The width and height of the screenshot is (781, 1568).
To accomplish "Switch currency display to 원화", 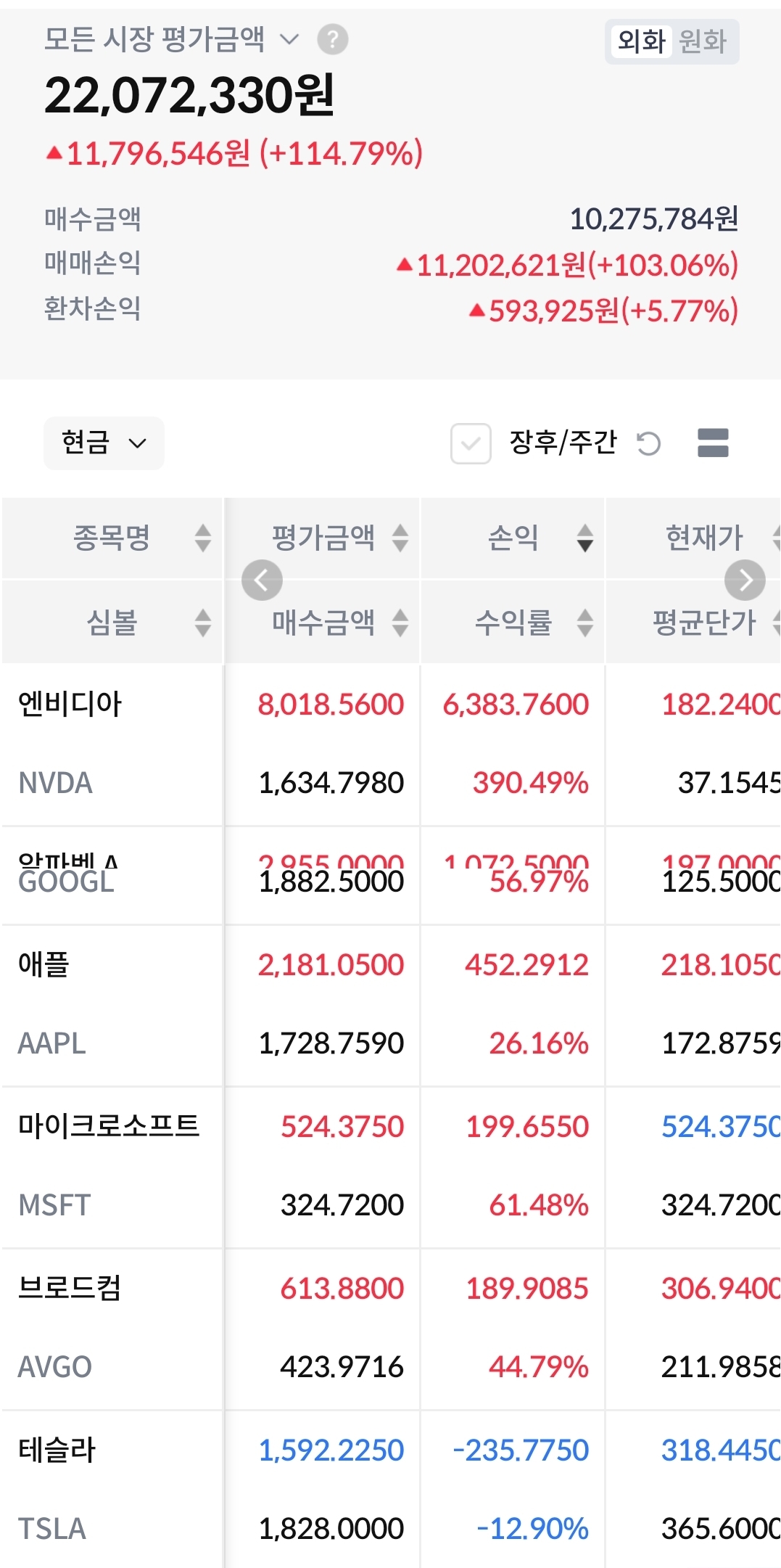I will coord(702,41).
